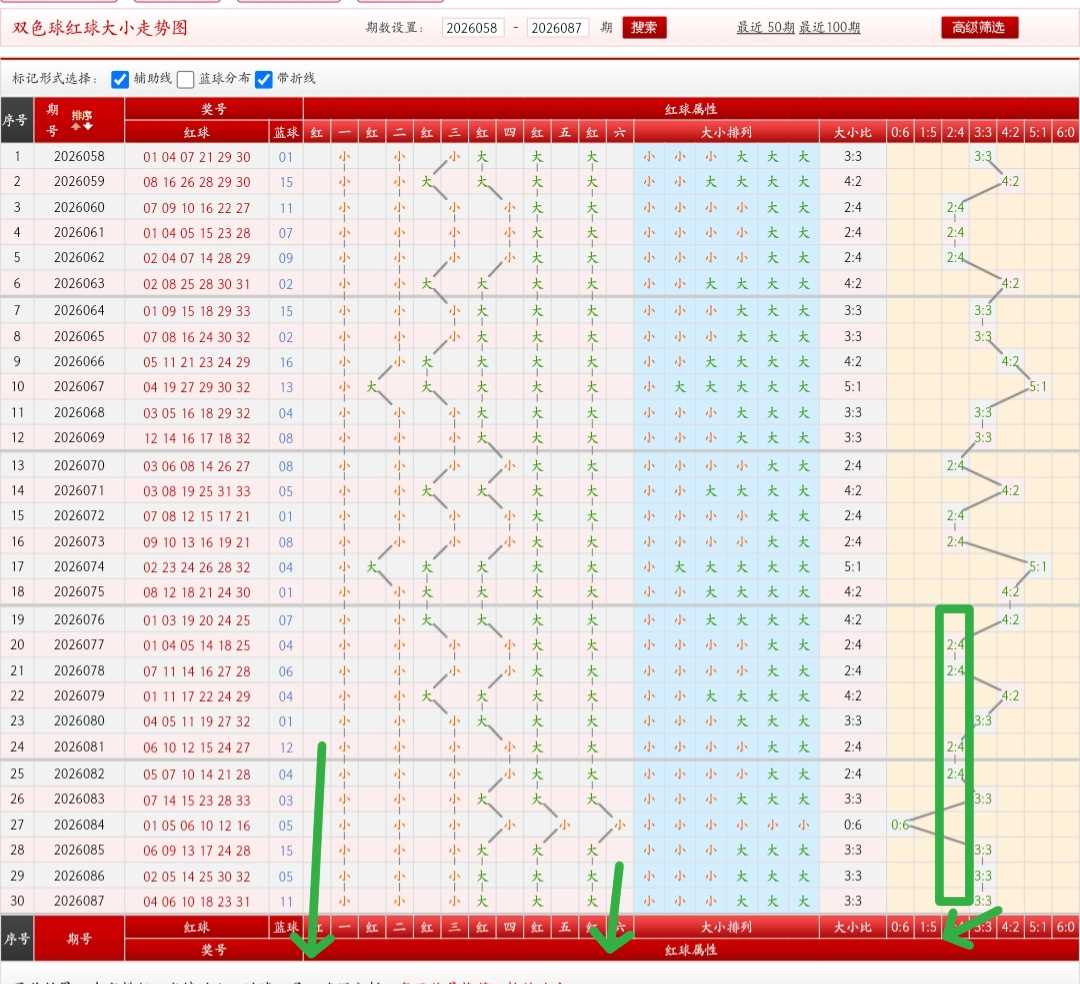Click red balls 07 11 14 16 27 28

point(197,671)
